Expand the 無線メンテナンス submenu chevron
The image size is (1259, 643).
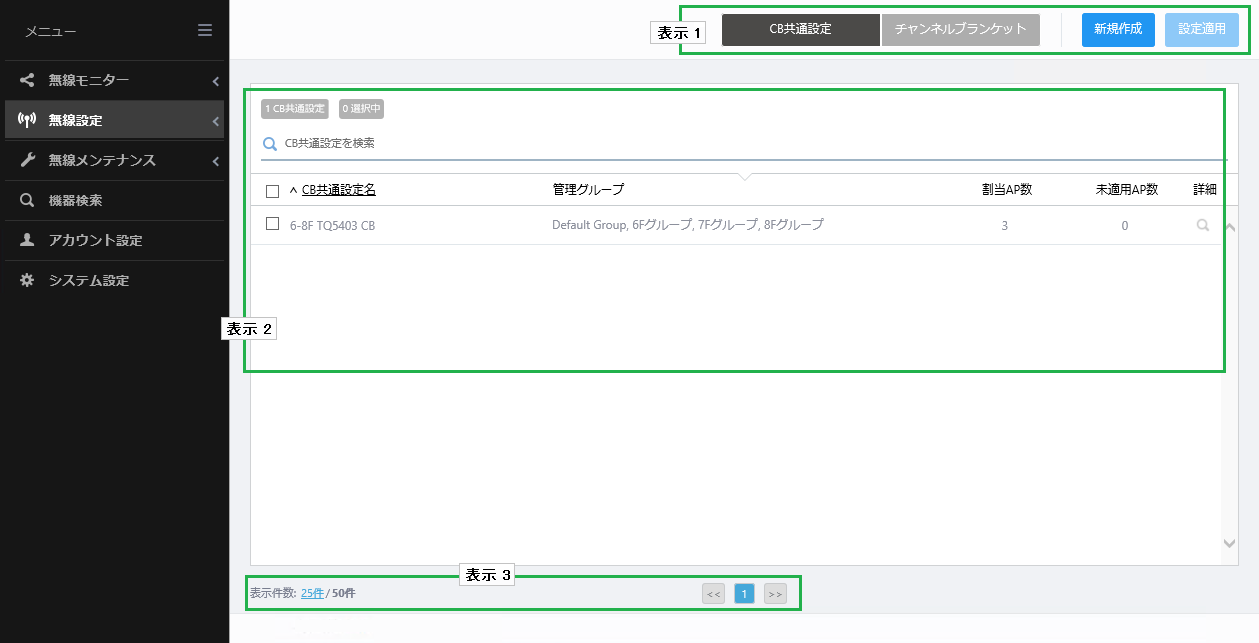pos(215,160)
